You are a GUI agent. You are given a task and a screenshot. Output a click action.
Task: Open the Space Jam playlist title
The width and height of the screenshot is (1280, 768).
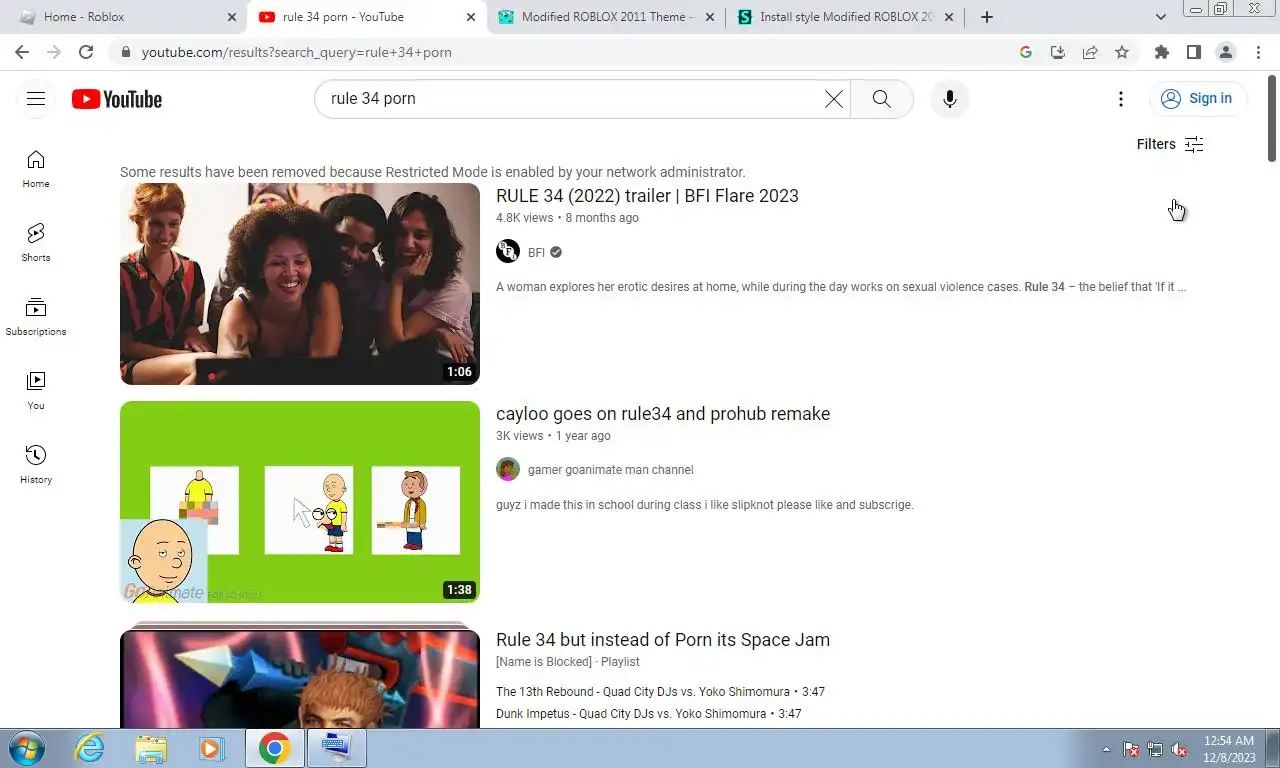tap(663, 640)
